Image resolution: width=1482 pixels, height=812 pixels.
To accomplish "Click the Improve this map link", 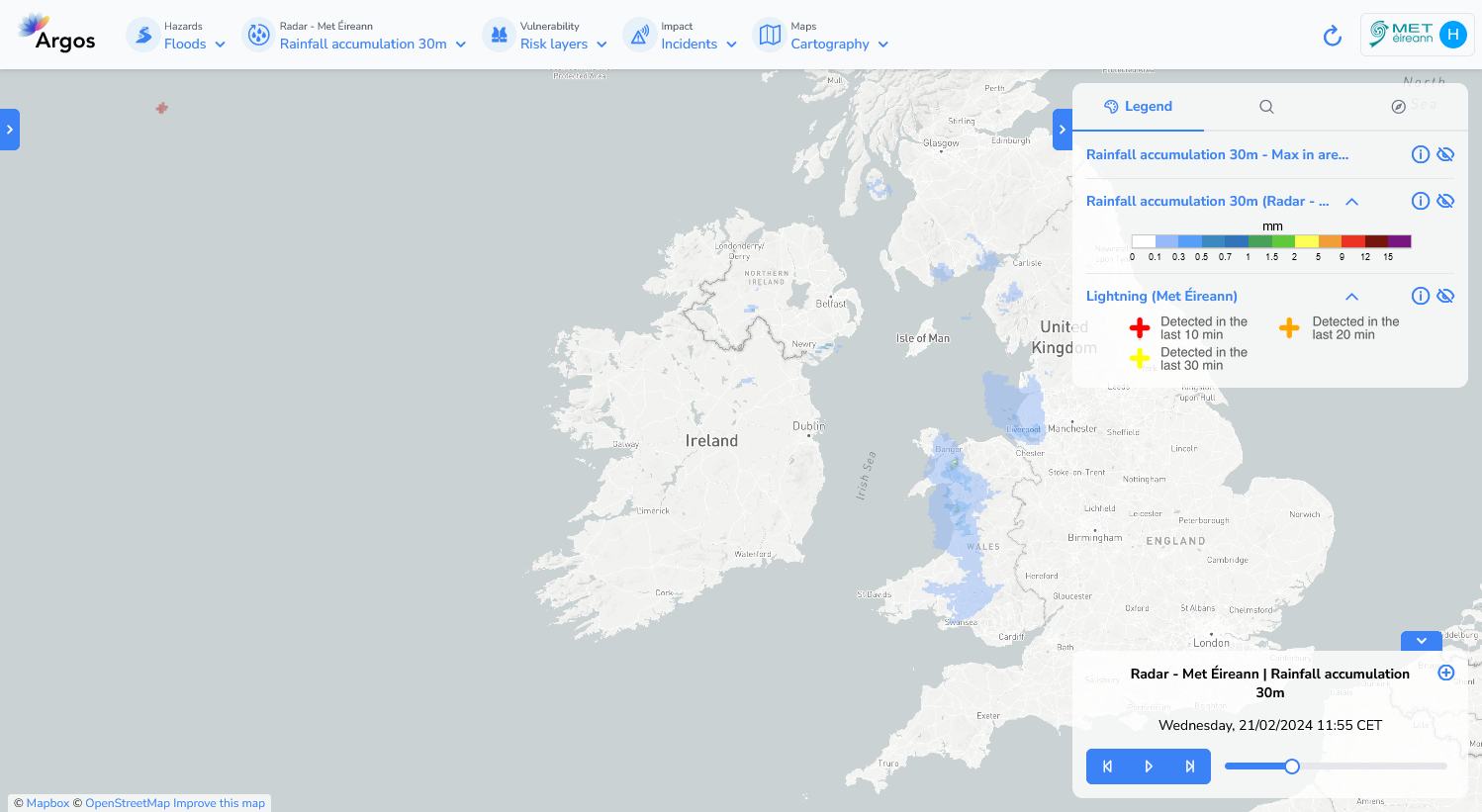I will click(x=219, y=803).
